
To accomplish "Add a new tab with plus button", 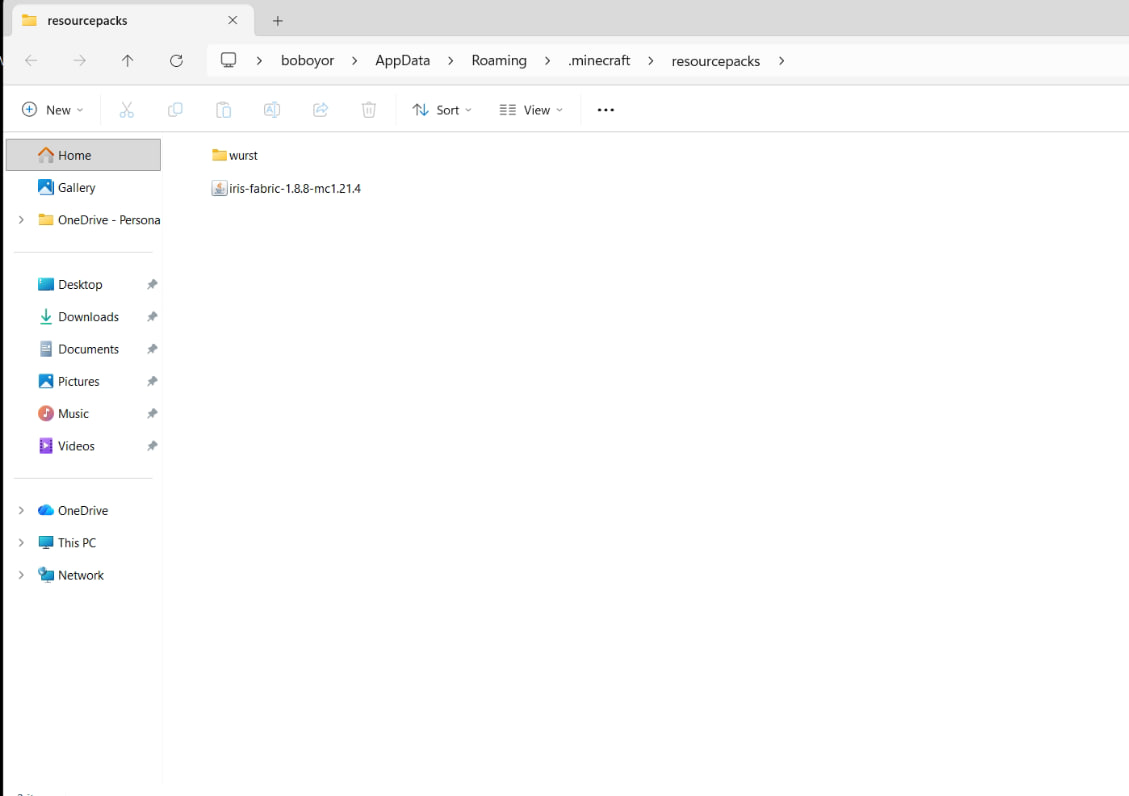I will click(x=278, y=21).
